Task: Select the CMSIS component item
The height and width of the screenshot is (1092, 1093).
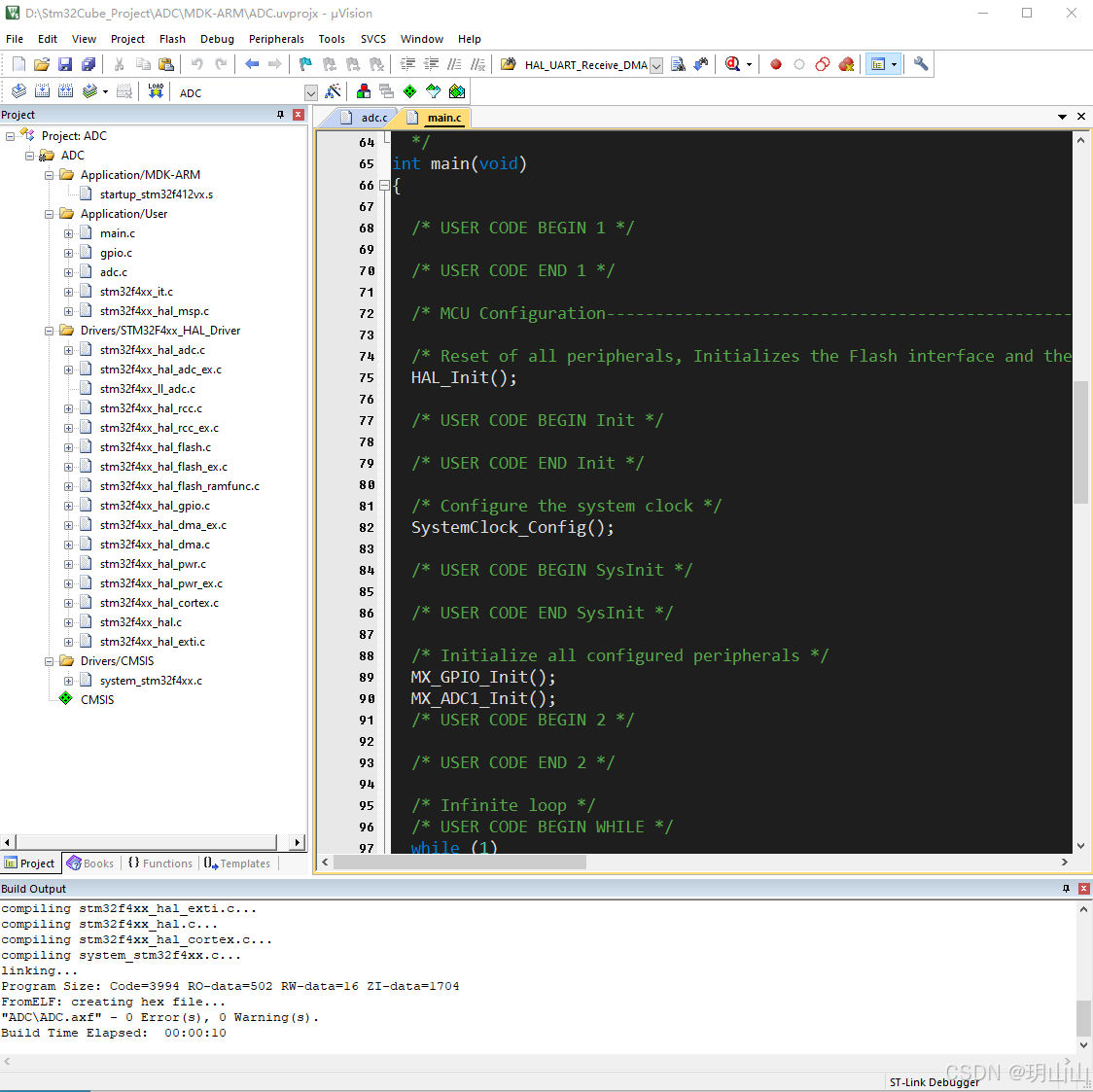Action: 97,700
